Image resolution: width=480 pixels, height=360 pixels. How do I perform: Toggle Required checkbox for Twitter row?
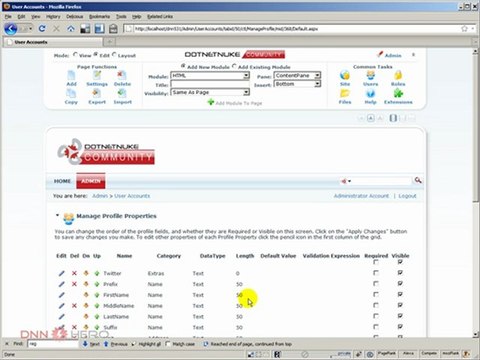click(x=376, y=273)
